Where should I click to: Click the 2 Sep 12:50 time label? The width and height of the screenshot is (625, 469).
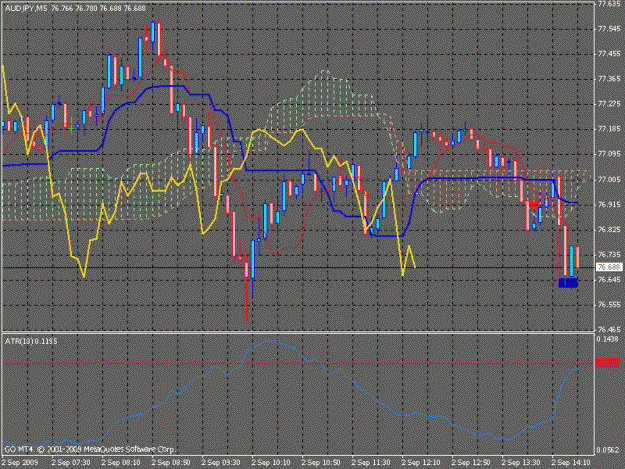tap(470, 463)
